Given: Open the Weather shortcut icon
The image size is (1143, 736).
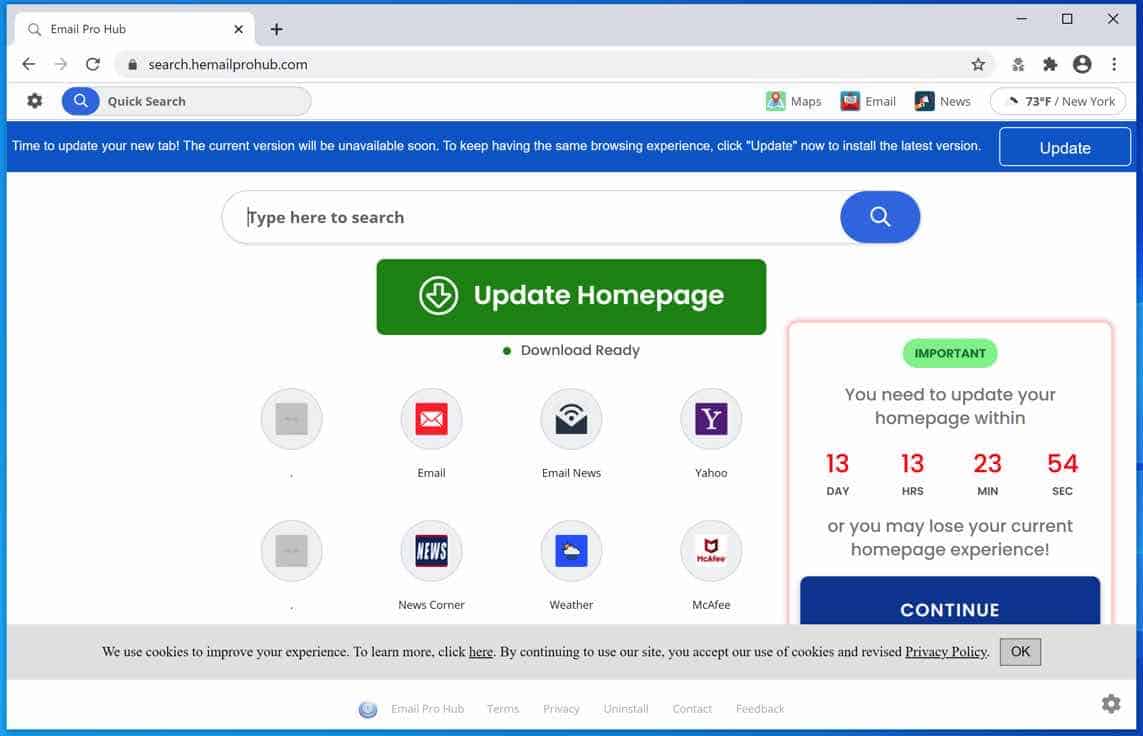Looking at the screenshot, I should 571,550.
